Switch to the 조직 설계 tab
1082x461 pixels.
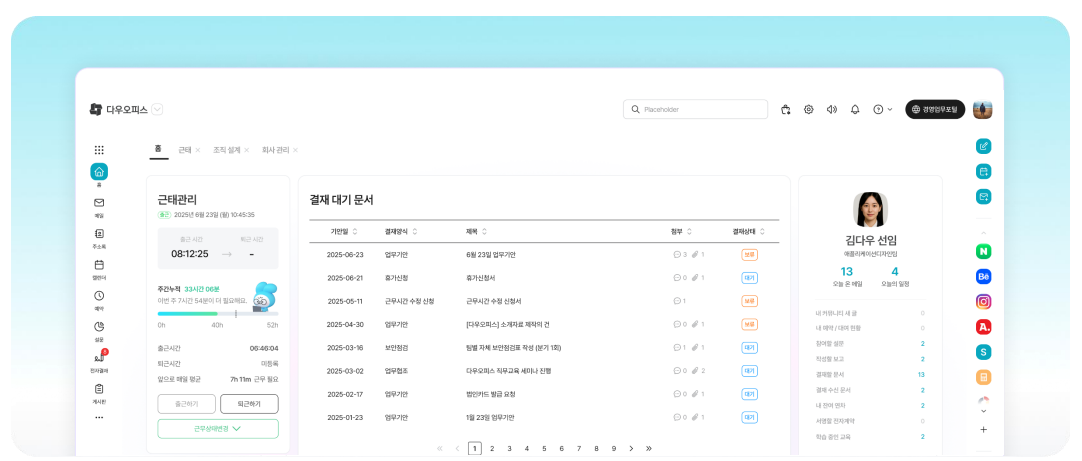[x=226, y=150]
